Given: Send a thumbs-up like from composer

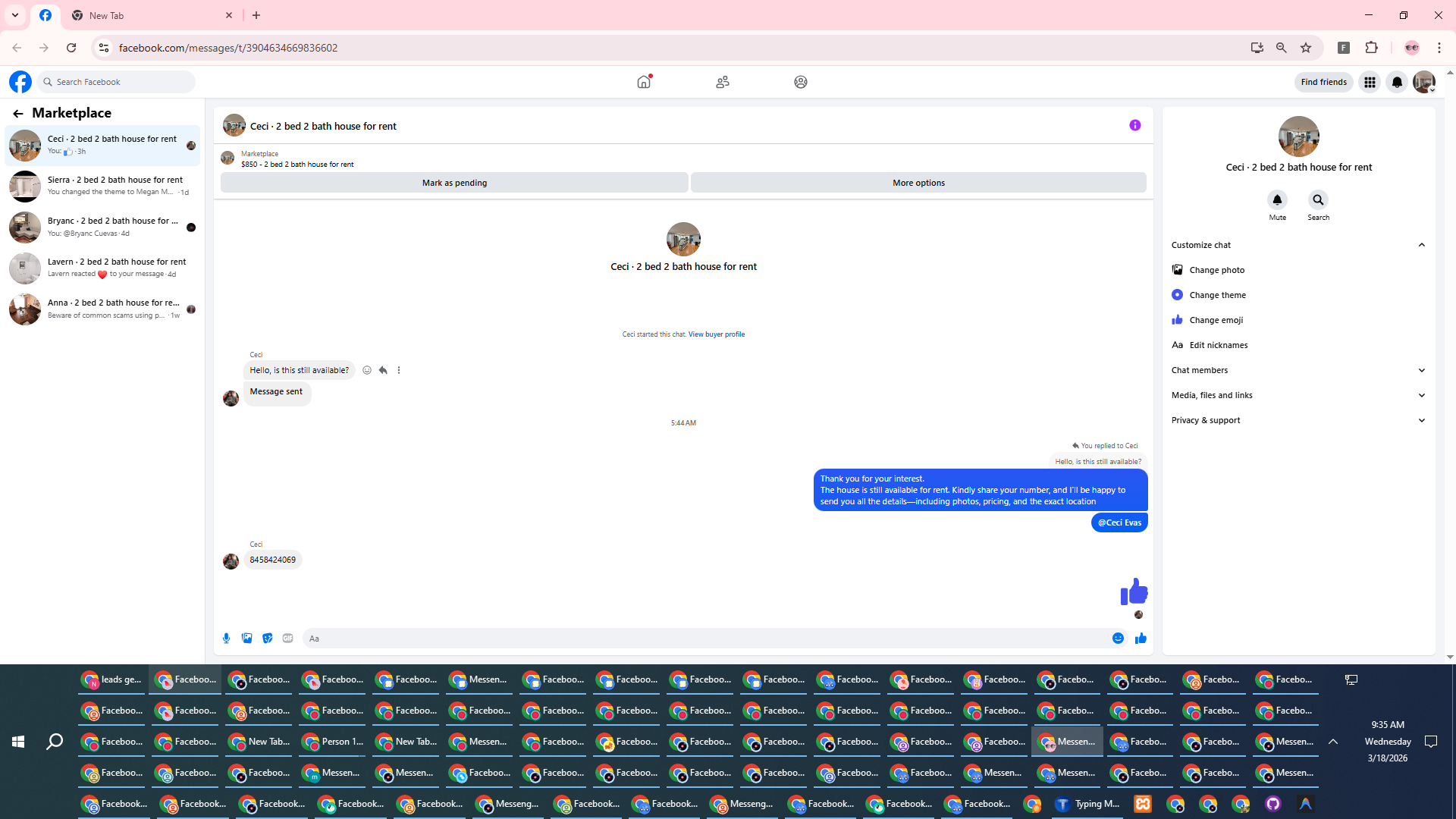Looking at the screenshot, I should tap(1141, 639).
